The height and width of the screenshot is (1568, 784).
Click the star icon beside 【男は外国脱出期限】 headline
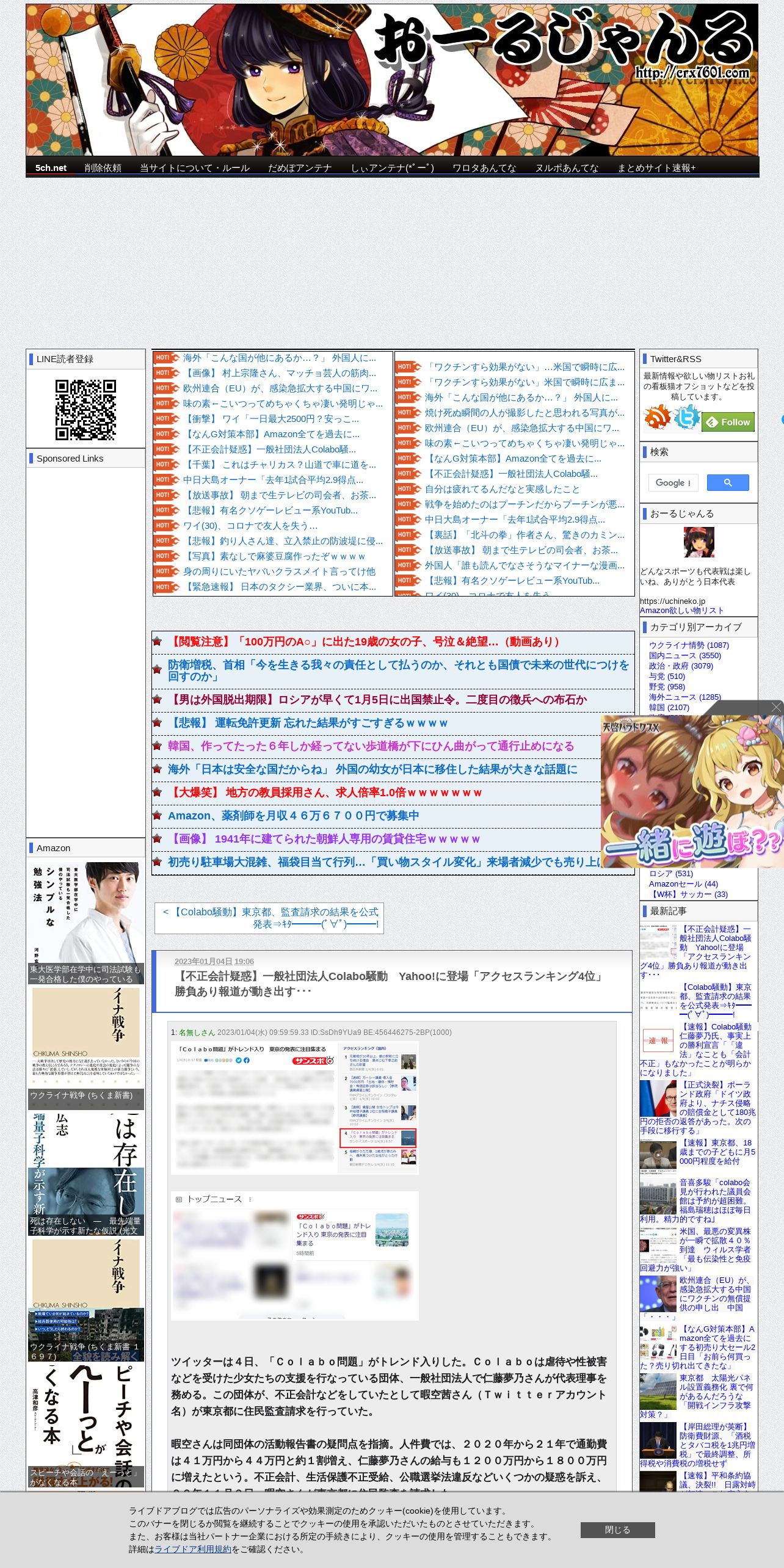pyautogui.click(x=158, y=700)
